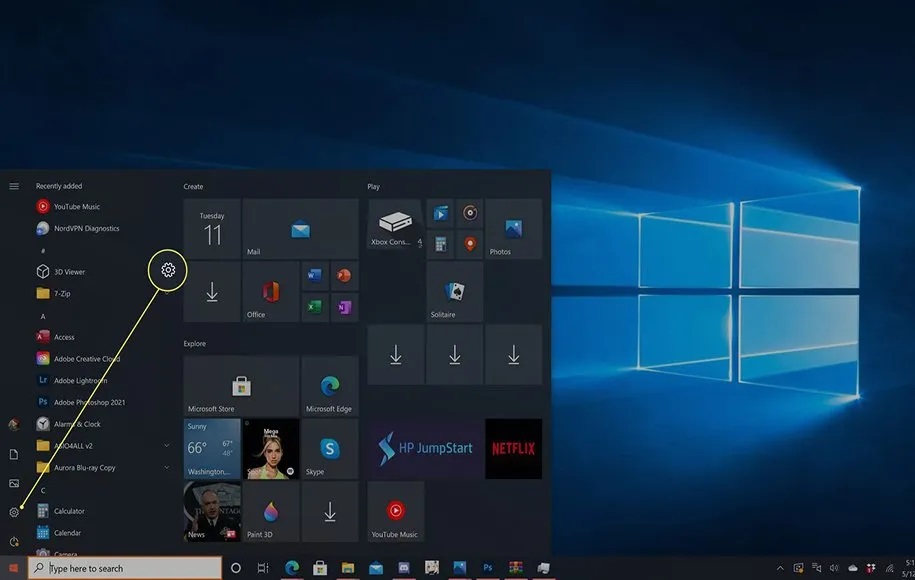This screenshot has height=580, width=915.
Task: Click the Explore tile group header
Action: click(x=194, y=344)
